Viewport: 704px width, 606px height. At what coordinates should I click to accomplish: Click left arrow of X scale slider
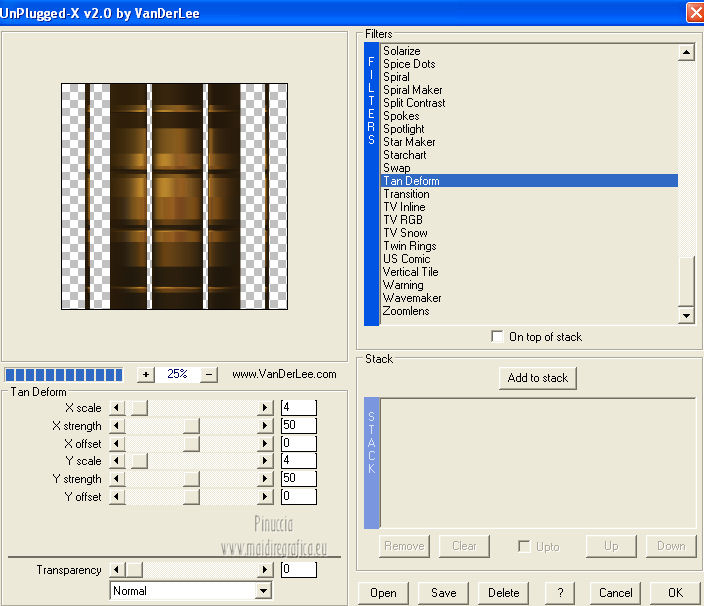(117, 408)
